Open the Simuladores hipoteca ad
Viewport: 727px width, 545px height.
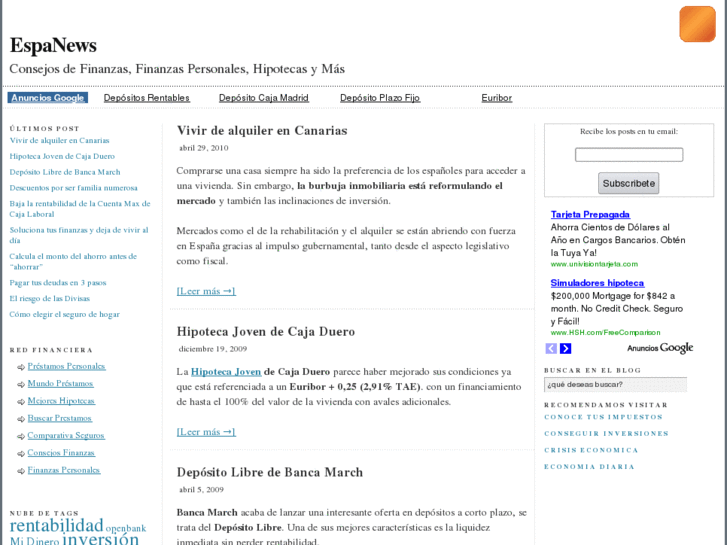597,283
